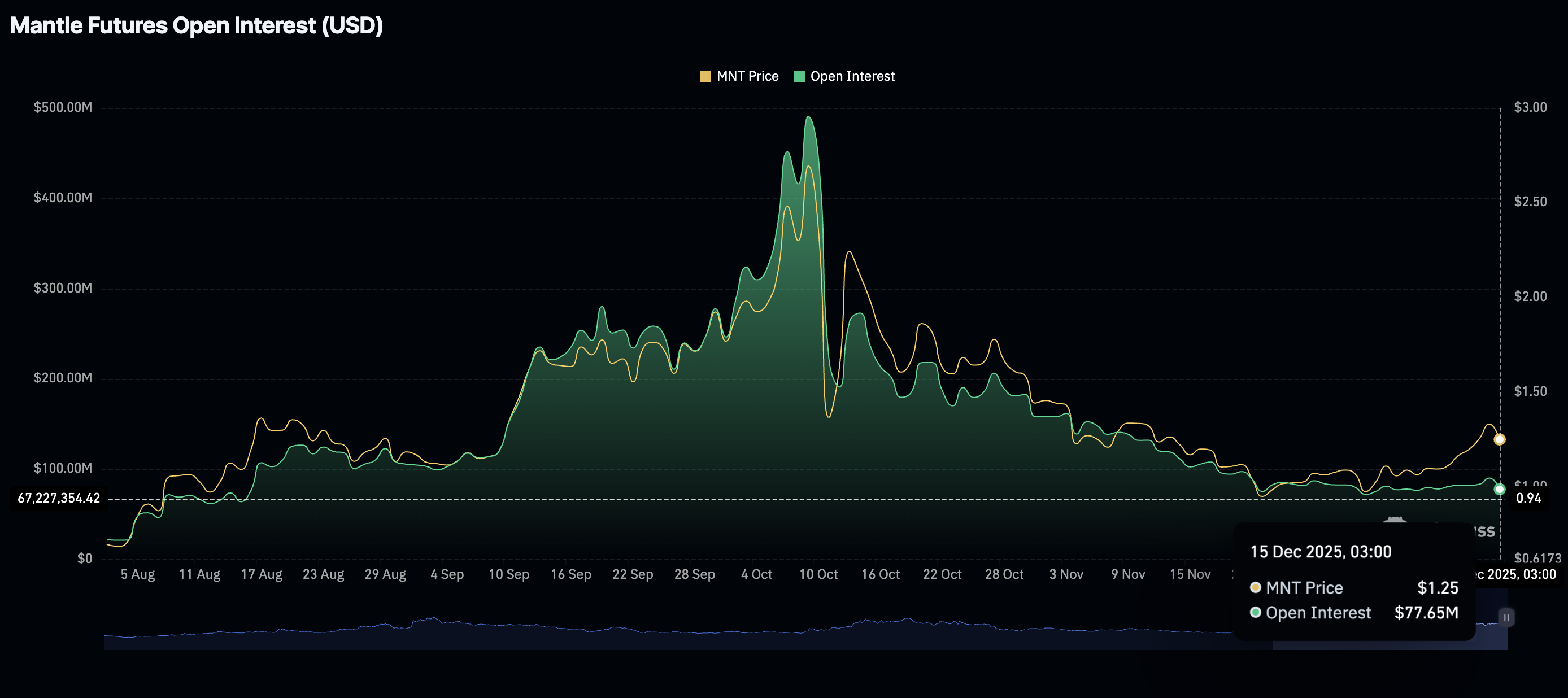This screenshot has width=1568, height=698.
Task: Select the 10 Oct date label on the x-axis
Action: tap(818, 574)
